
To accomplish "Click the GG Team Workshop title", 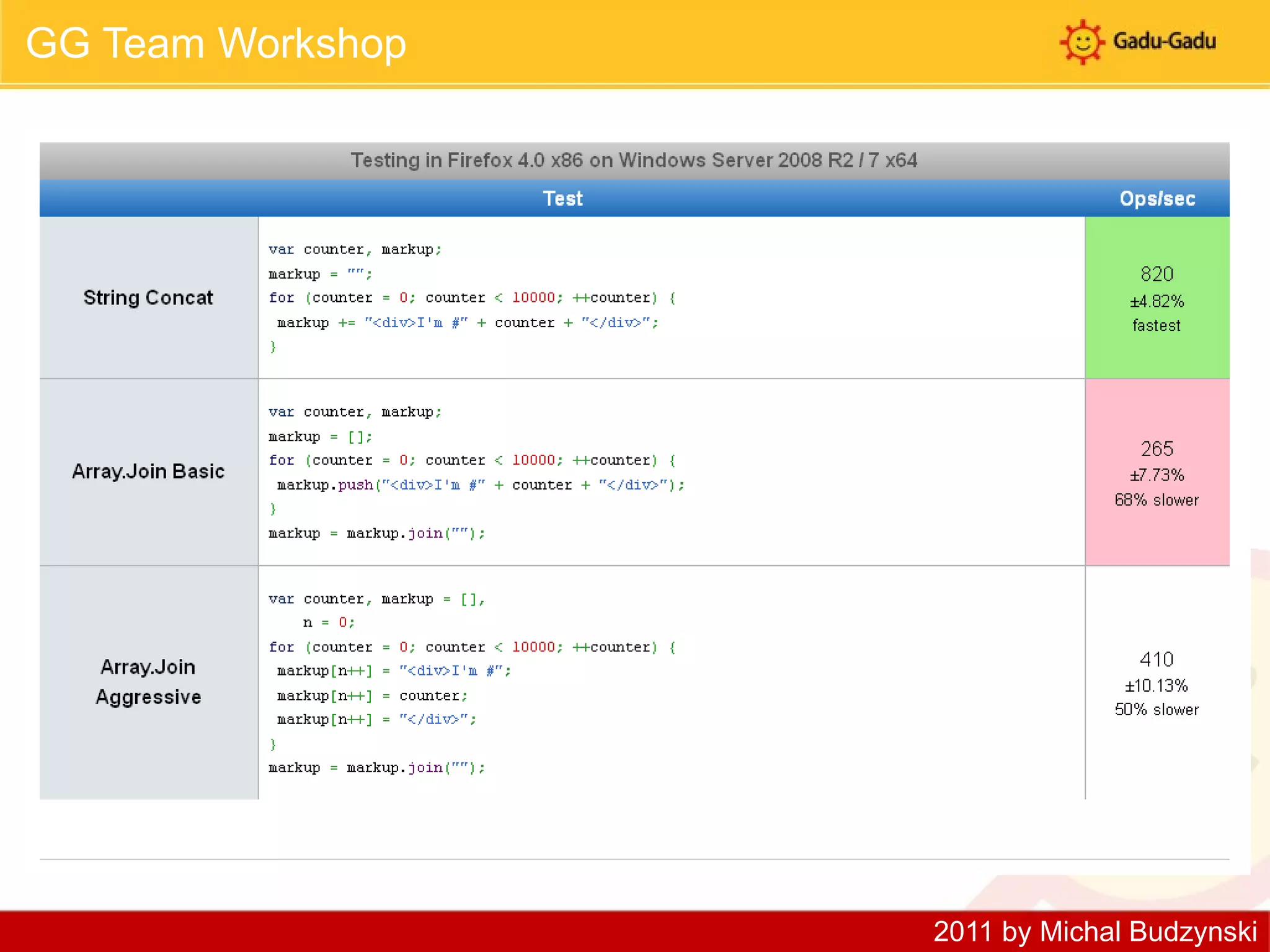I will (x=216, y=43).
